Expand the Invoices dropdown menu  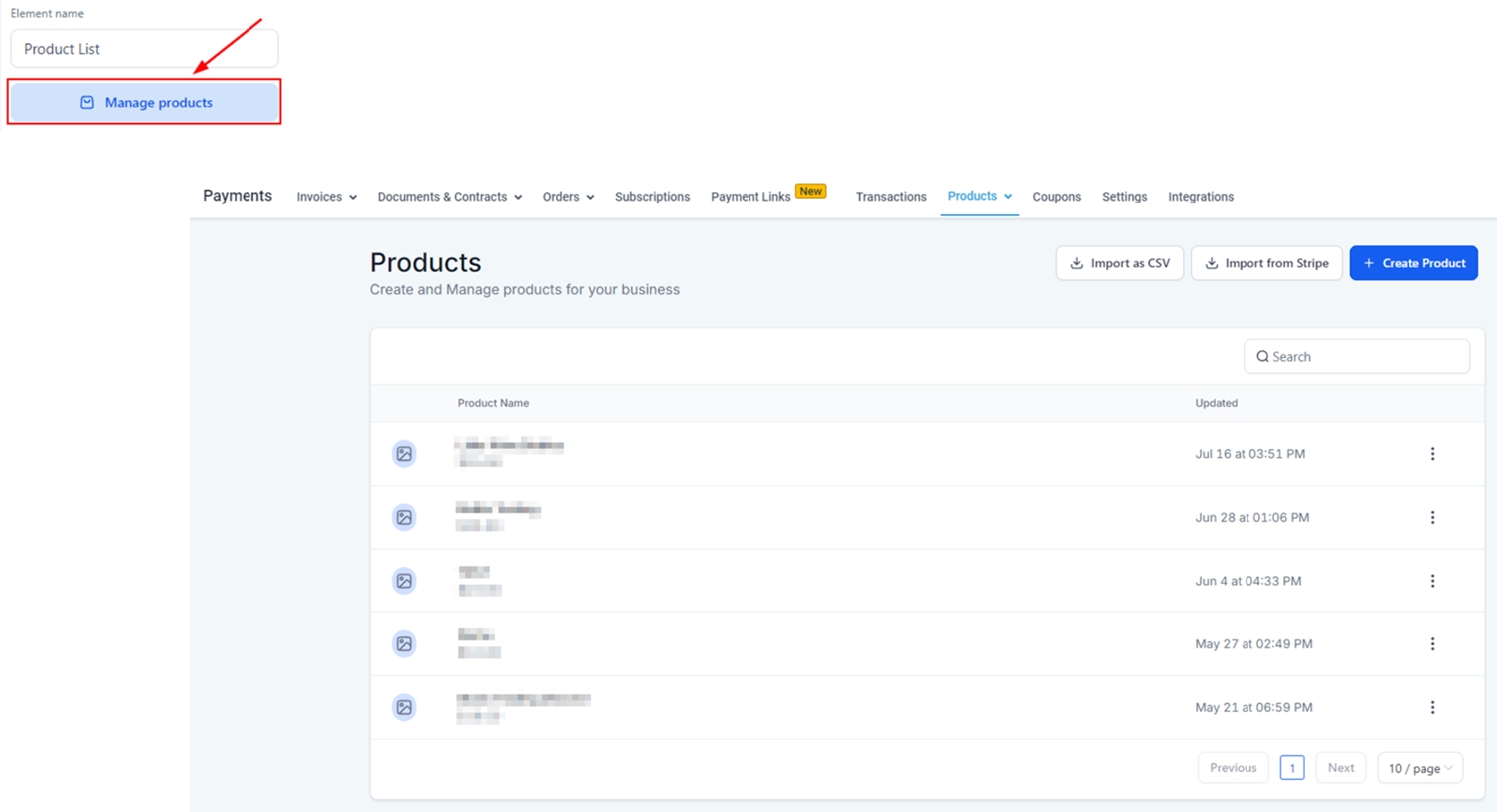click(x=326, y=197)
